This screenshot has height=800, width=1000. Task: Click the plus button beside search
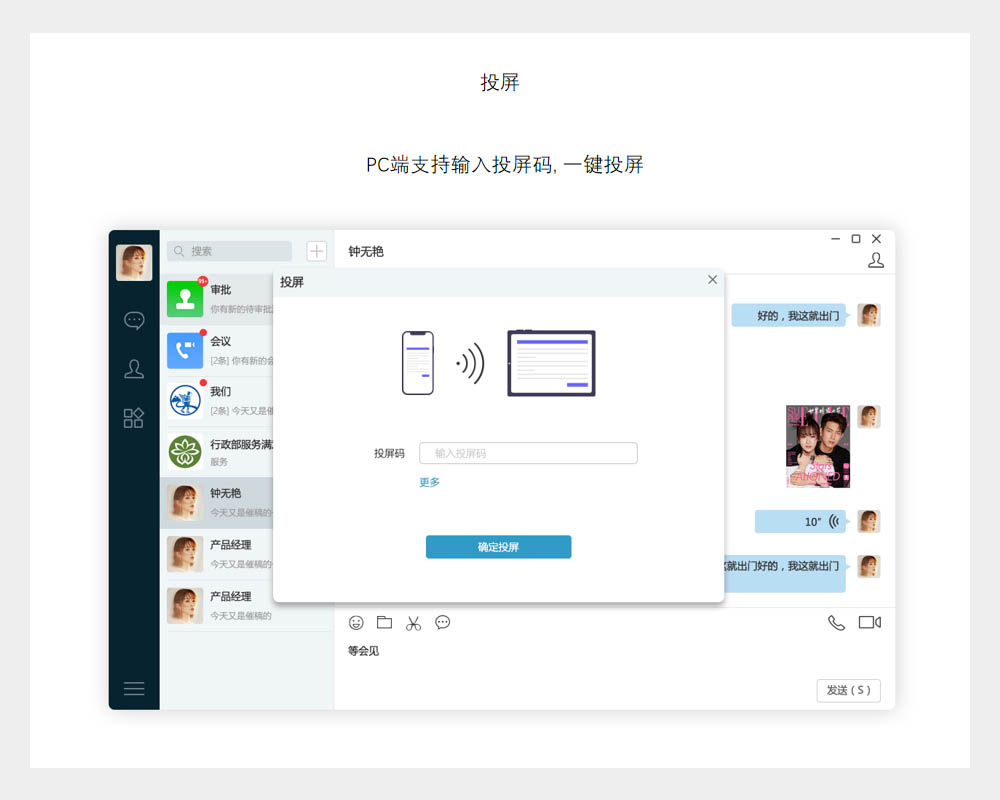click(x=316, y=251)
